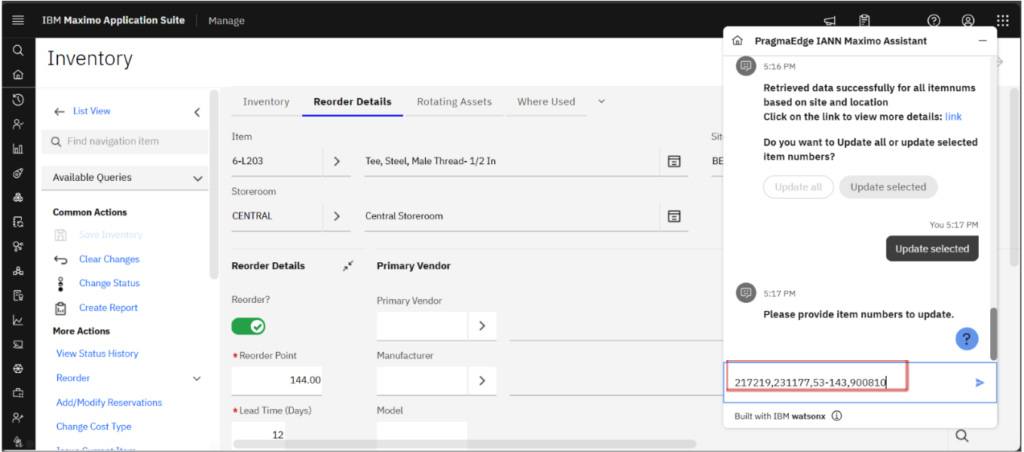
Task: Click the 'link' hyperlink in chat
Action: click(x=953, y=116)
